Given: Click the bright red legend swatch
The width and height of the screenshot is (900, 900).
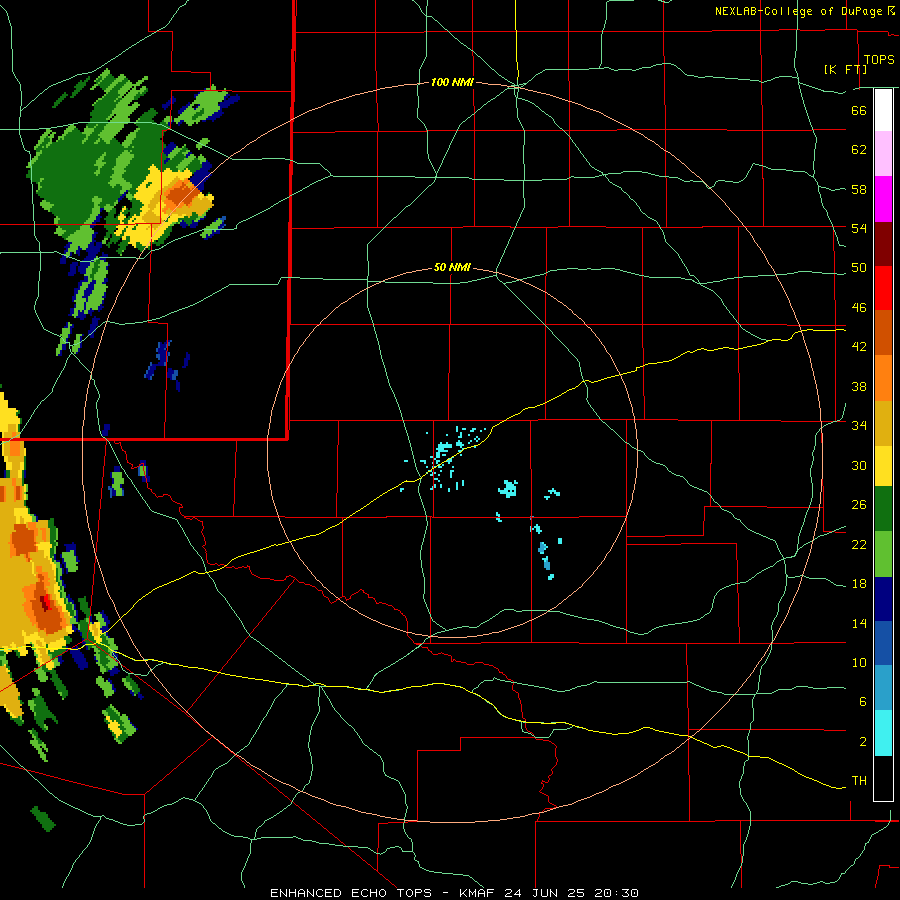Looking at the screenshot, I should pyautogui.click(x=883, y=288).
